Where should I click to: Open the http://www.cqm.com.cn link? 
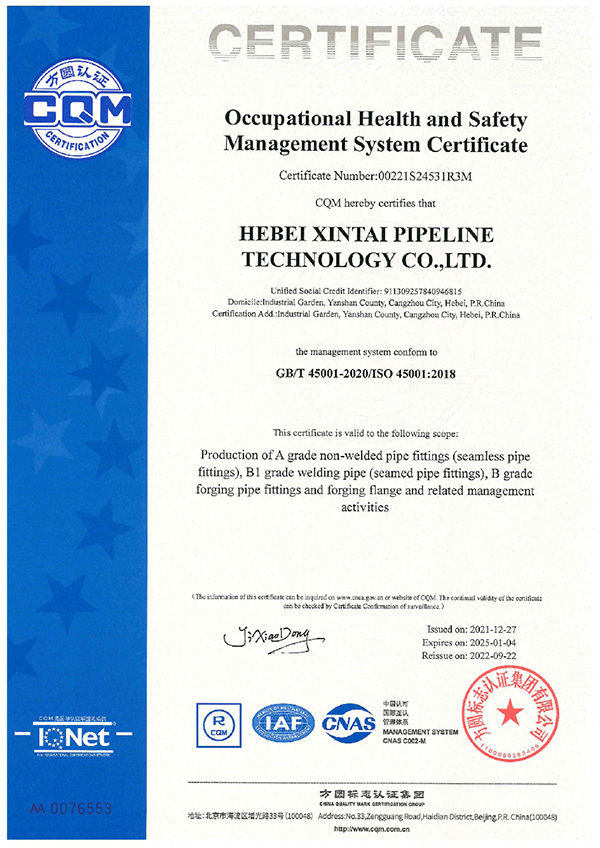tap(372, 829)
